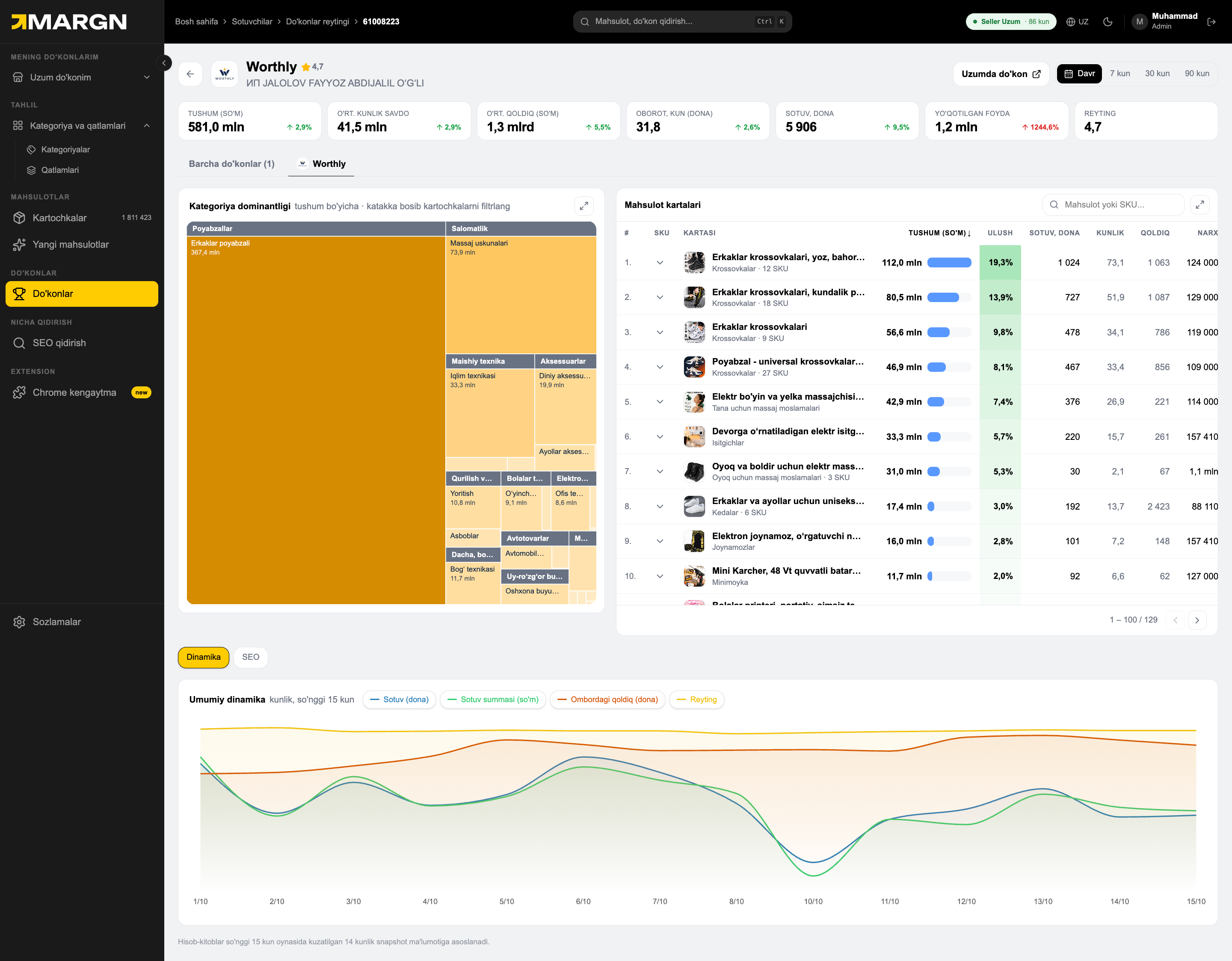Expand the Uzum do'konim dropdown
Screen dimensions: 1232x961
tap(82, 77)
